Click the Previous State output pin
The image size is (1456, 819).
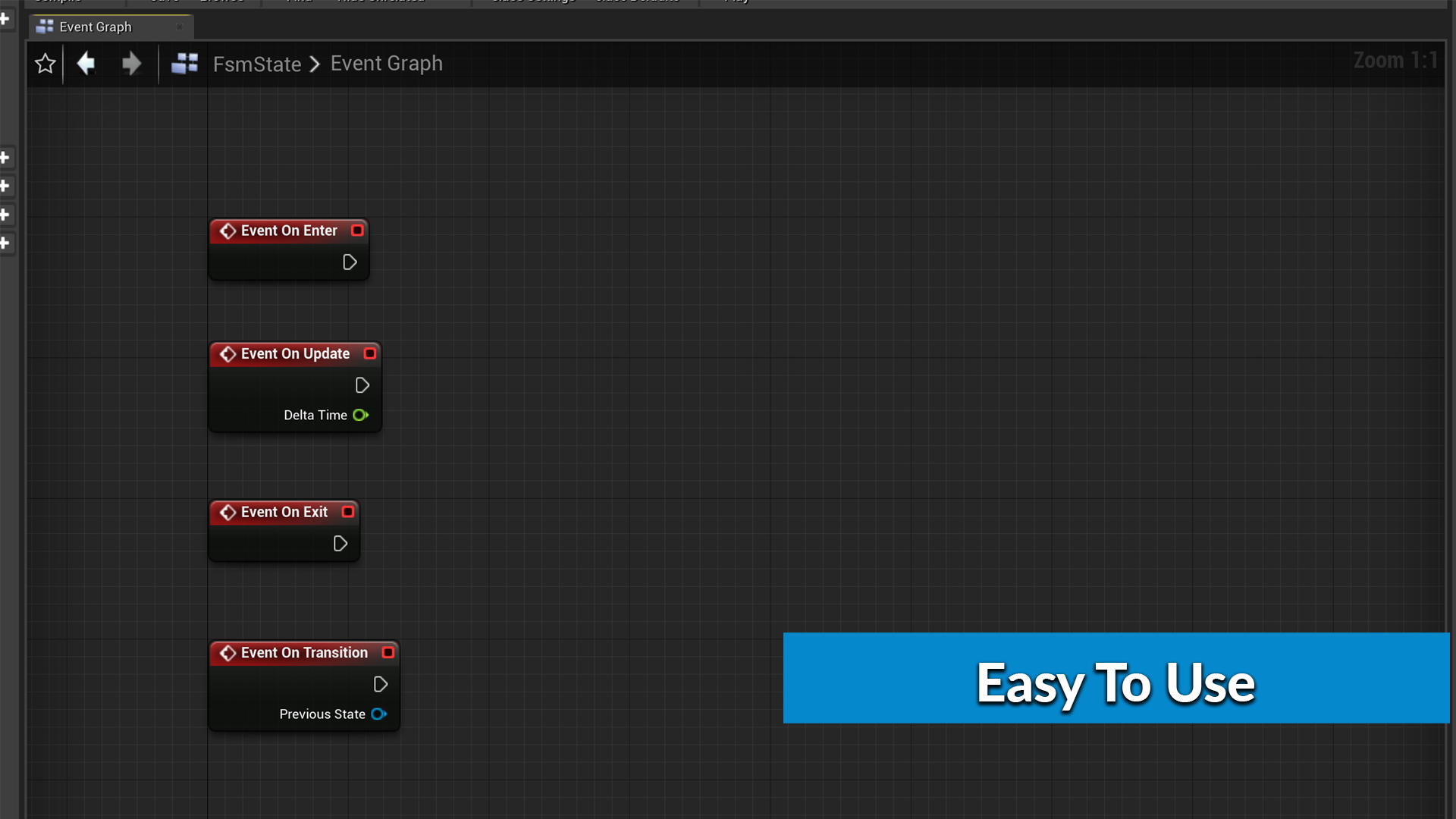[x=378, y=714]
